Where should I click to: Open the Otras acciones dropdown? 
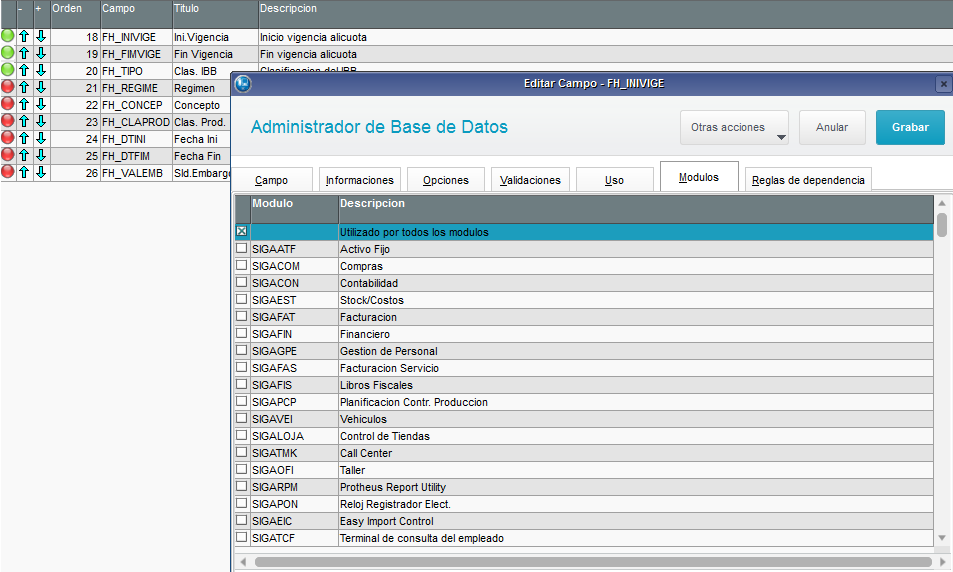tap(734, 127)
